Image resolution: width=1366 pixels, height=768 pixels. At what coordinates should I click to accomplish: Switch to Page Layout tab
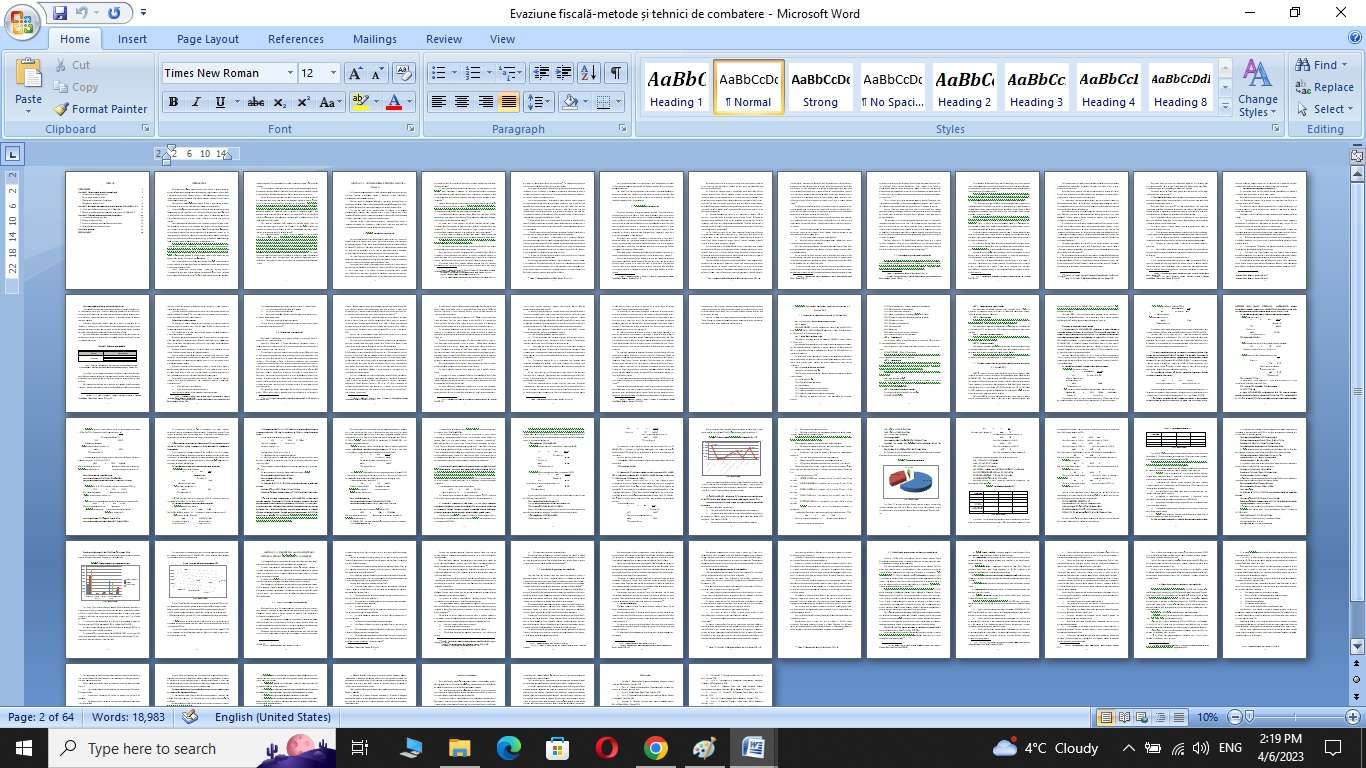208,39
